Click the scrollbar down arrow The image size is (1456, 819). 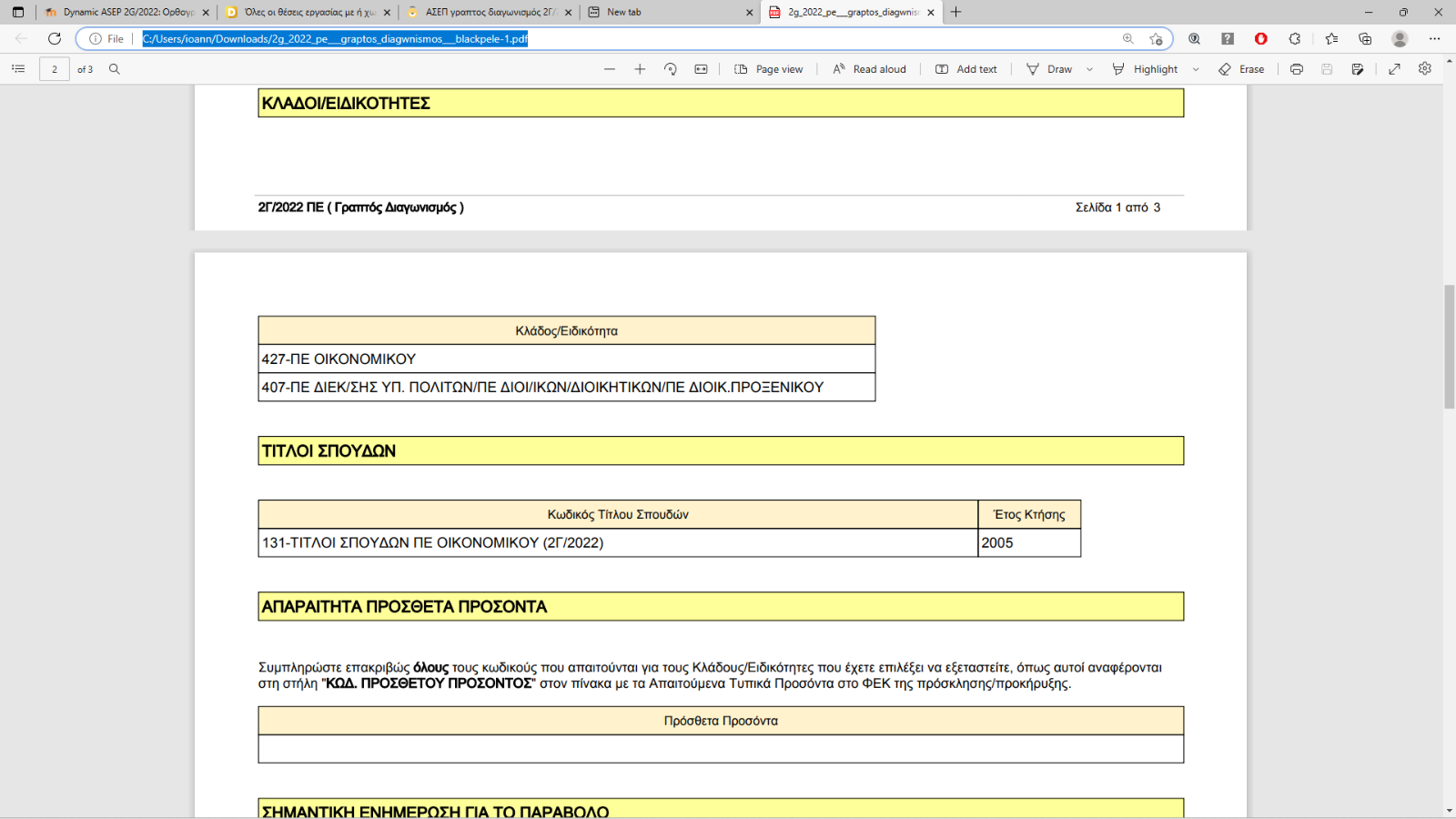point(1450,810)
